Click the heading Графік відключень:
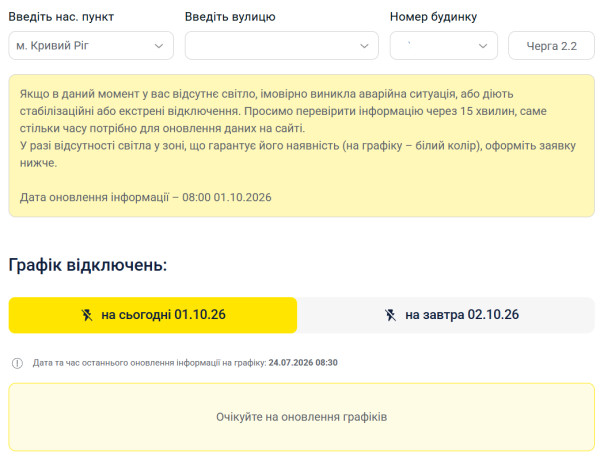This screenshot has height=461, width=600. coord(88,265)
